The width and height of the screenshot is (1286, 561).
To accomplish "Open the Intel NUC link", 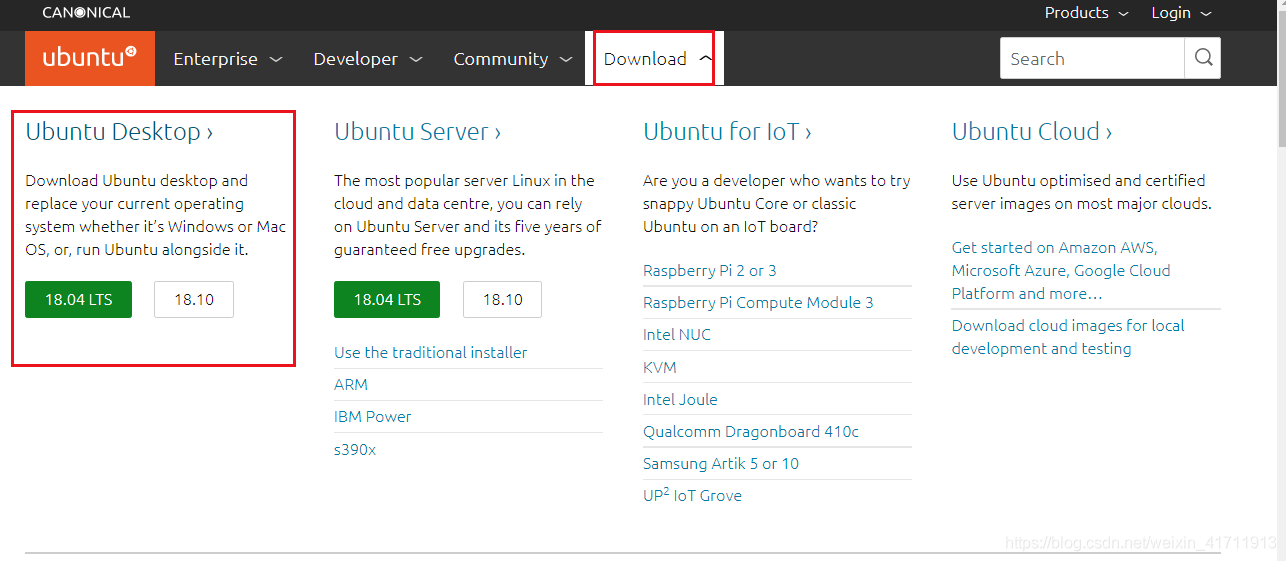I will tap(677, 334).
